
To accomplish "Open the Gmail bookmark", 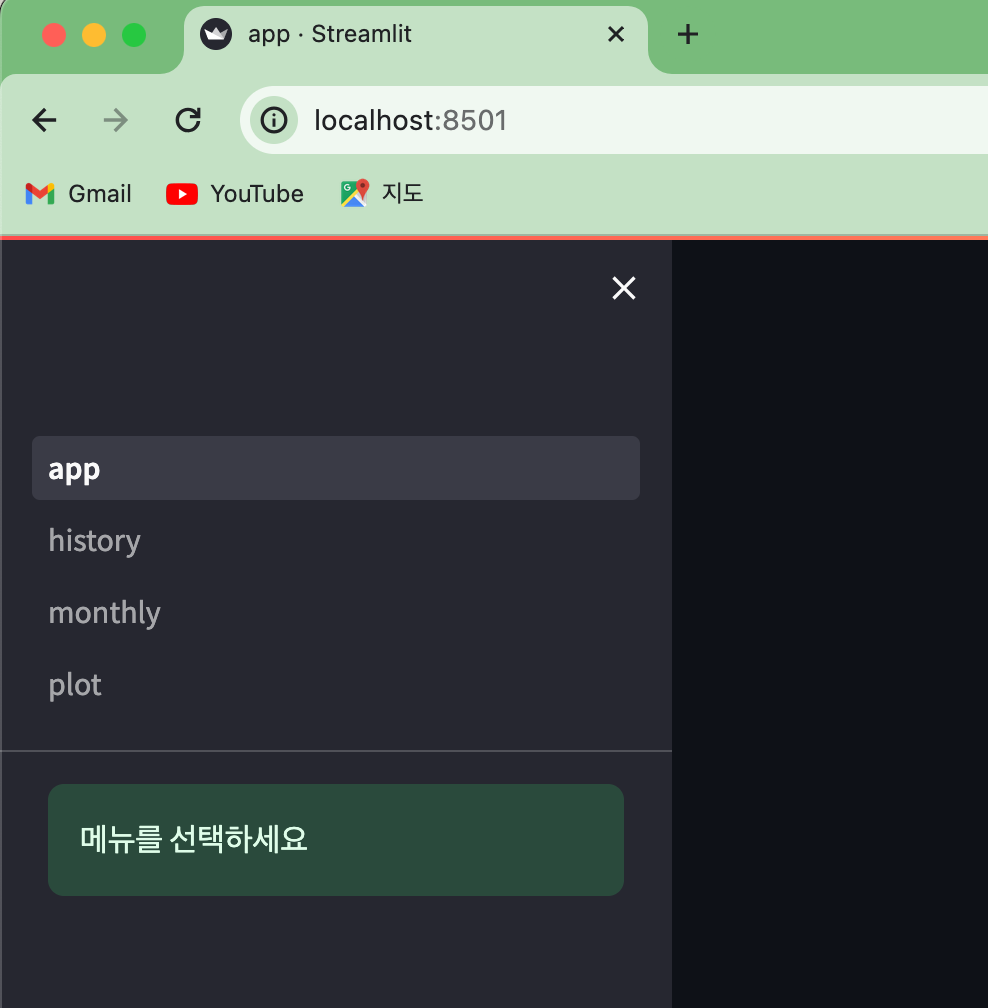I will [78, 194].
